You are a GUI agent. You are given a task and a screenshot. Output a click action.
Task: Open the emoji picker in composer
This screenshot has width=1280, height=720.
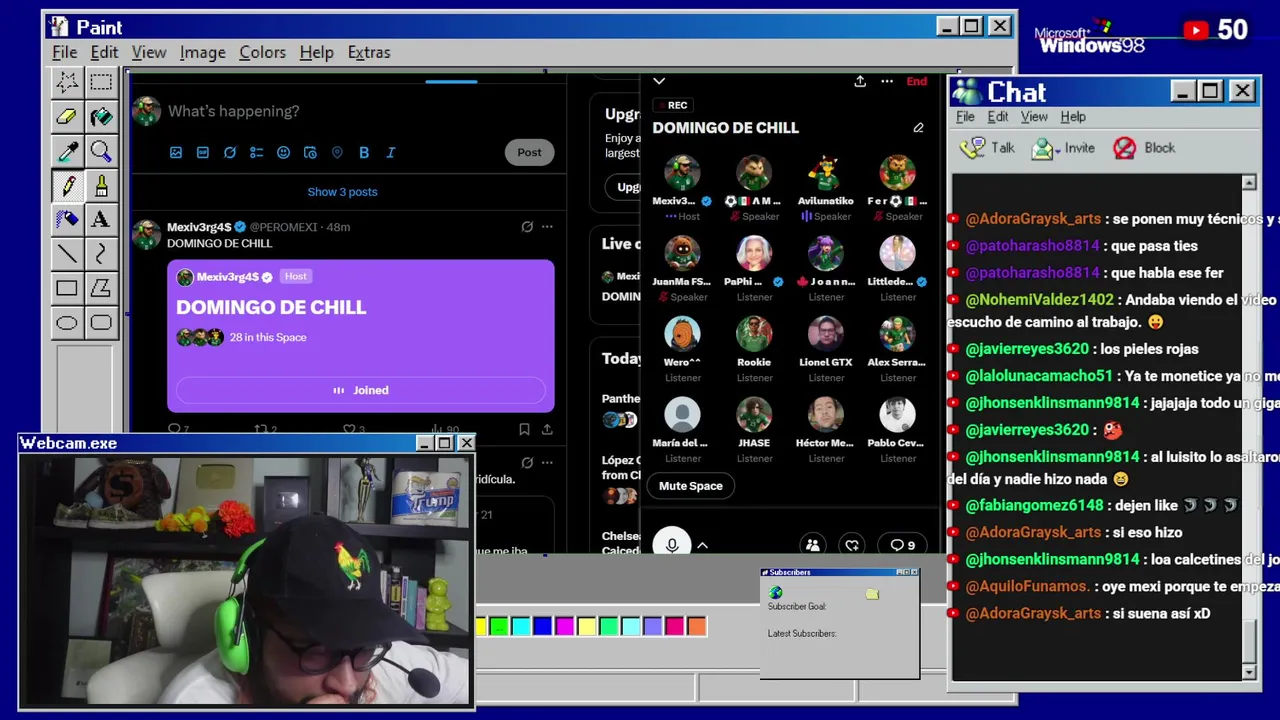pos(283,152)
